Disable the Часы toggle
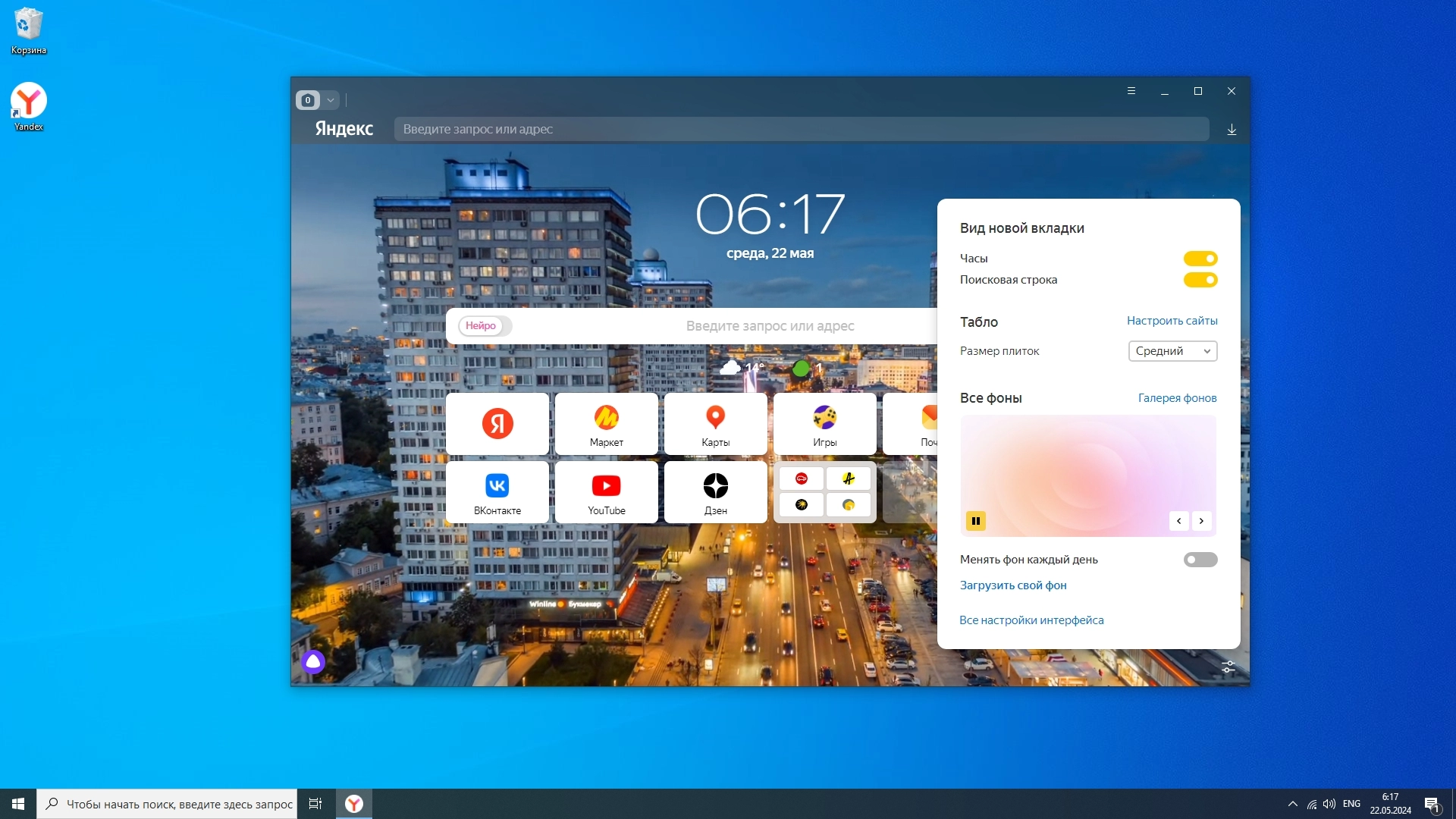This screenshot has height=819, width=1456. tap(1200, 259)
